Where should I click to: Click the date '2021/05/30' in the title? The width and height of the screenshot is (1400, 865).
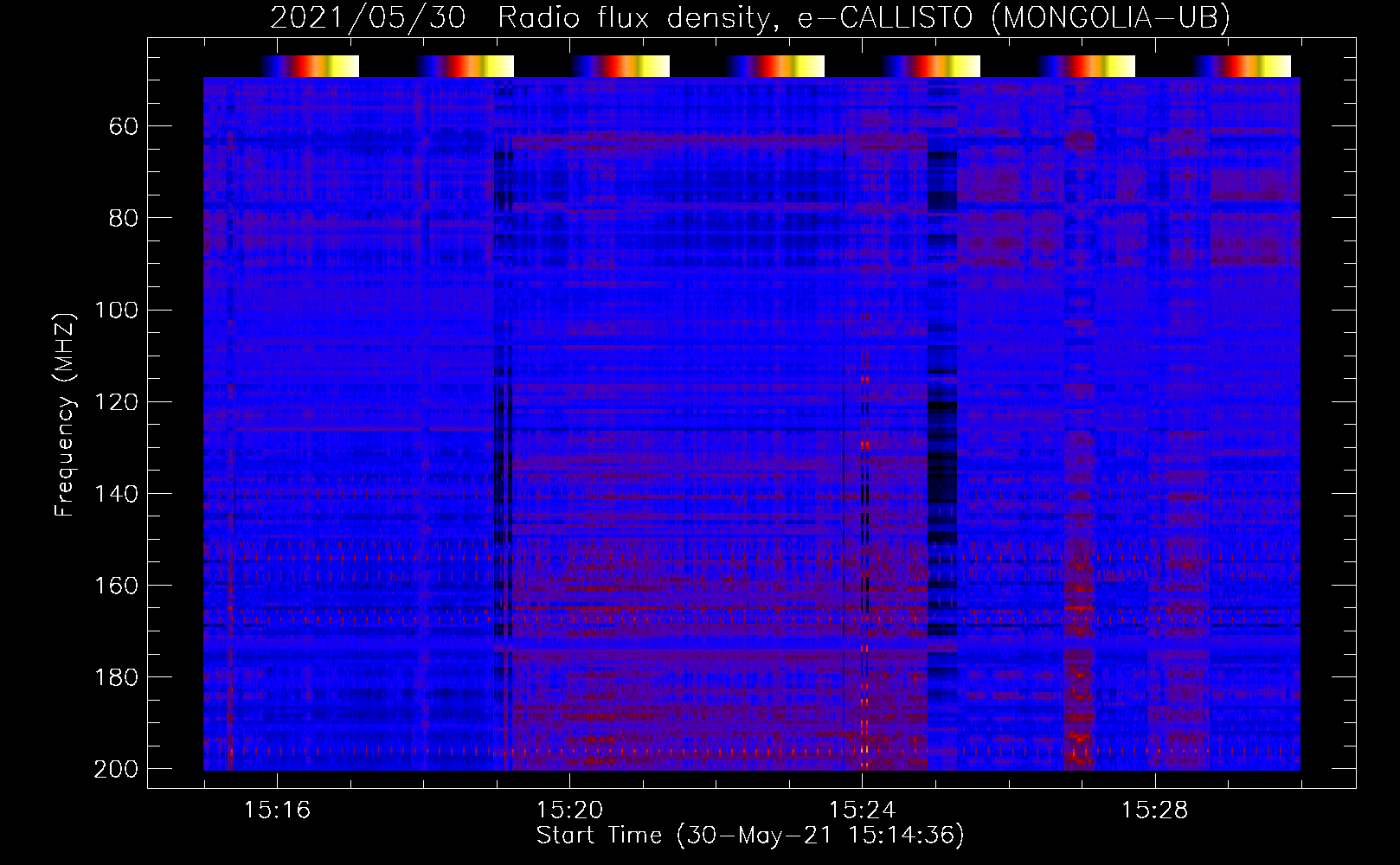coord(369,18)
